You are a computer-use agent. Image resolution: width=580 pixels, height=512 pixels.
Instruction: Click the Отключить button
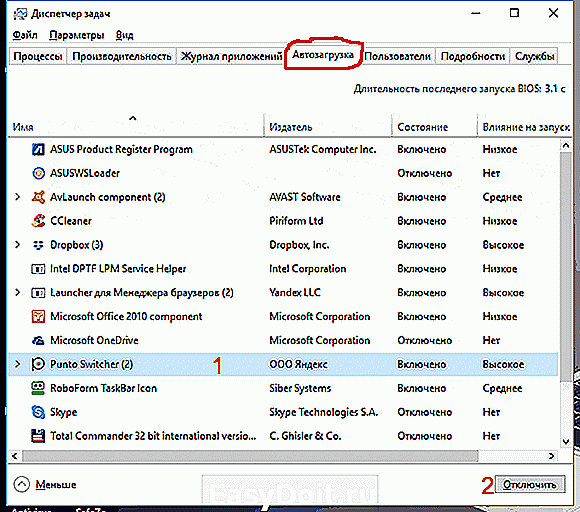tap(530, 484)
